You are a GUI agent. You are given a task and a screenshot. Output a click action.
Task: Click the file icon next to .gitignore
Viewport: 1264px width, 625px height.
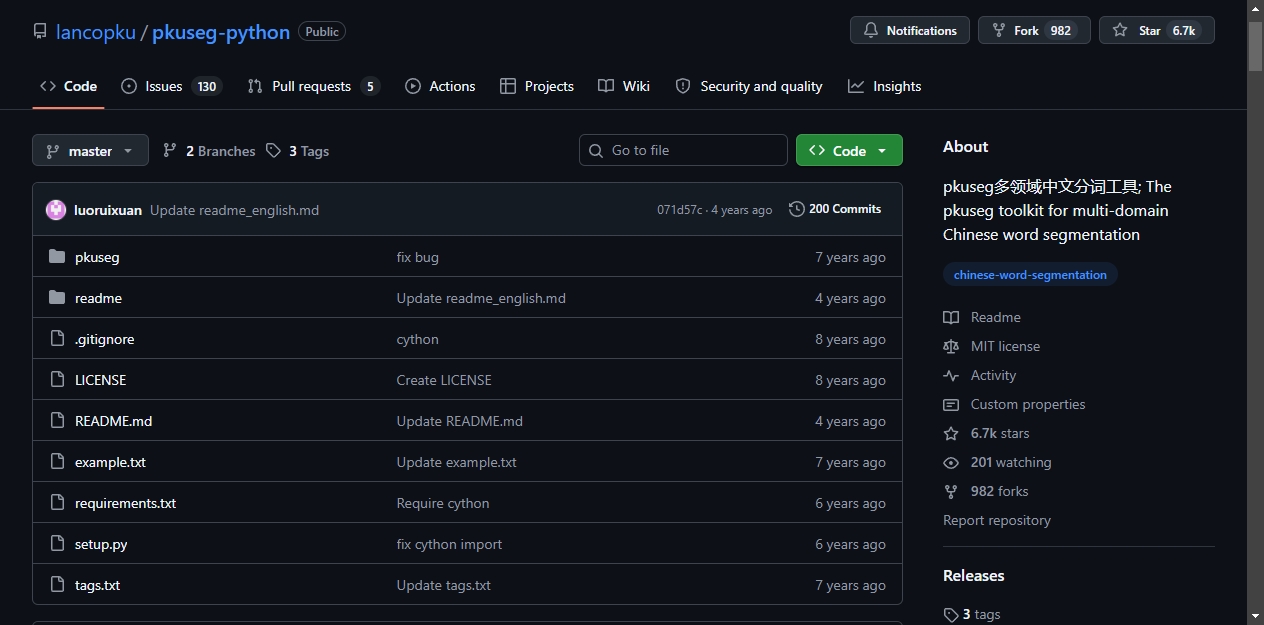point(57,339)
